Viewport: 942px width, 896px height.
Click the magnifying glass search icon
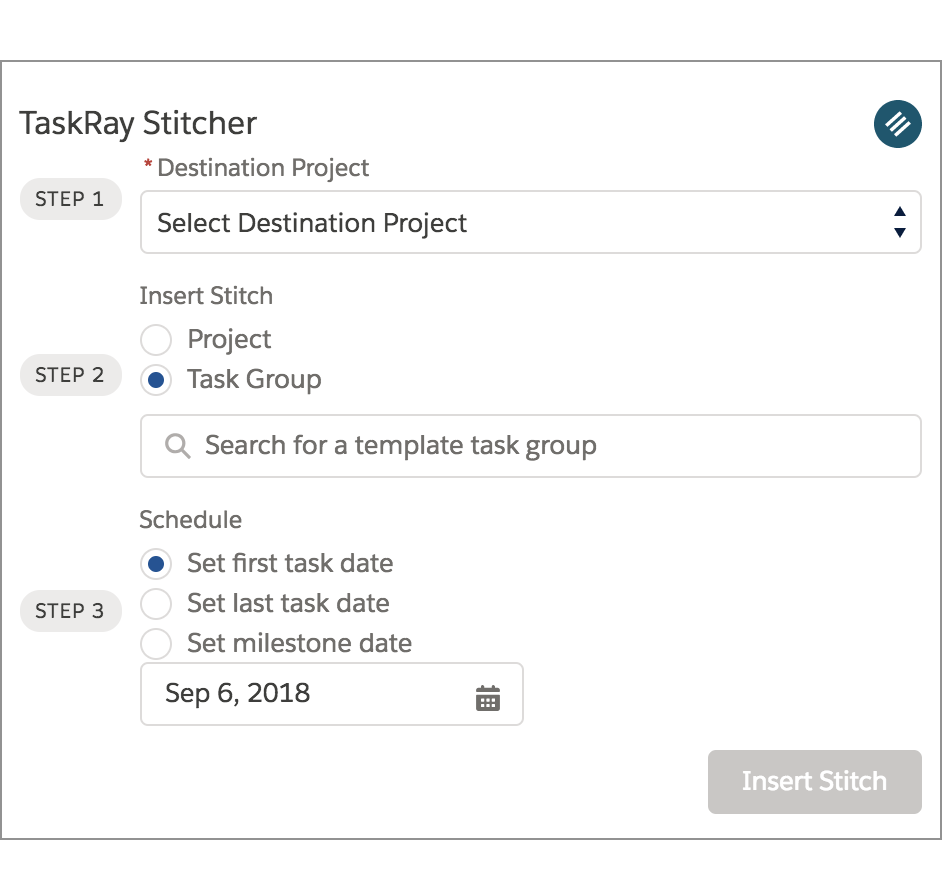[177, 446]
